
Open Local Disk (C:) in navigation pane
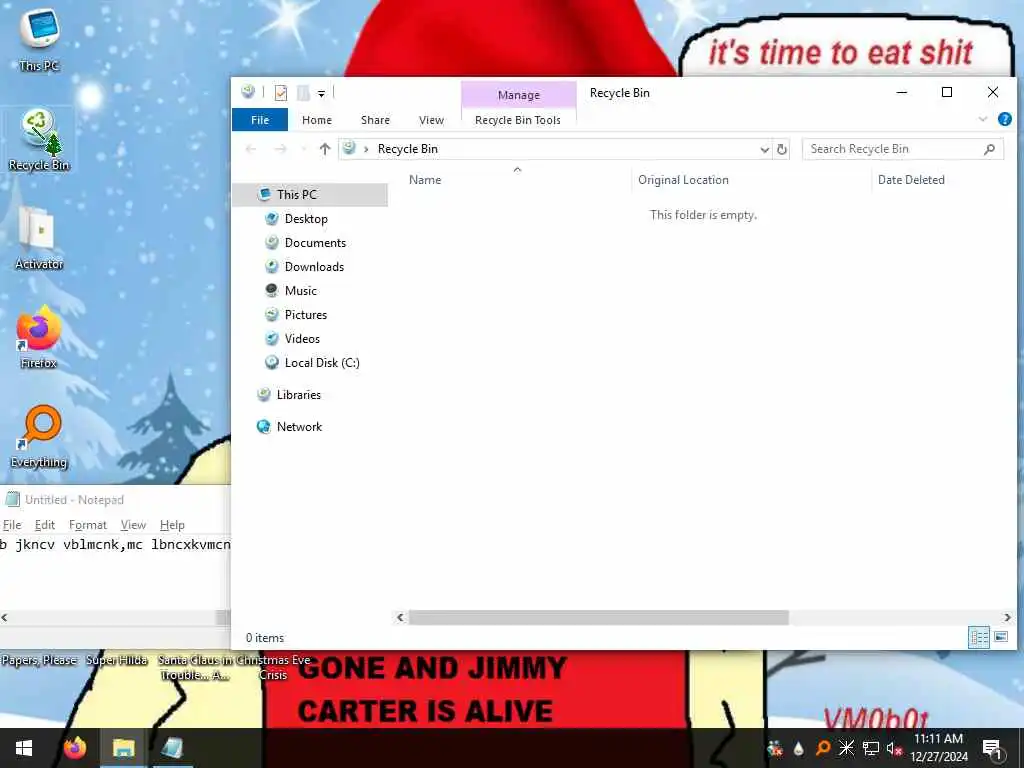click(322, 363)
